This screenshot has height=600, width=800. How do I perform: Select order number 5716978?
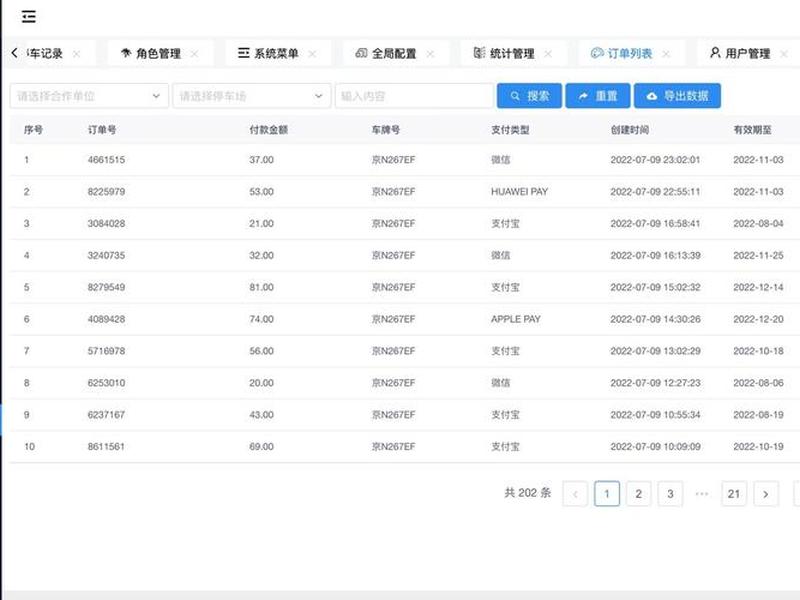click(106, 351)
